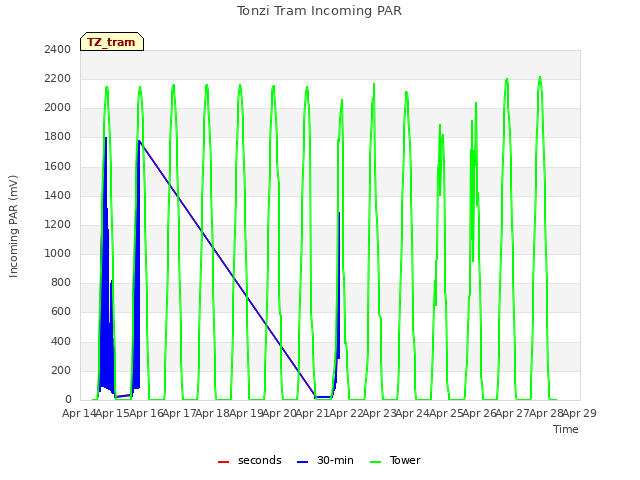Screen dimensions: 640x480
Task: Click the Apr 24 x-axis tick label
Action: click(413, 413)
